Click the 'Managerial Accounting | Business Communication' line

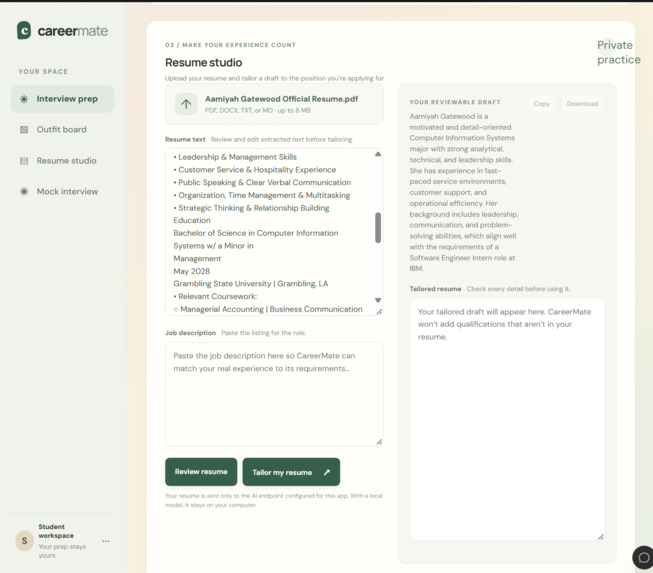tap(268, 309)
